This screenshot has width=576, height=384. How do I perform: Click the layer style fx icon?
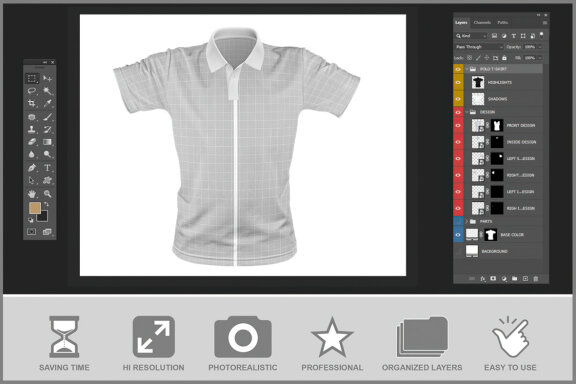coord(483,279)
